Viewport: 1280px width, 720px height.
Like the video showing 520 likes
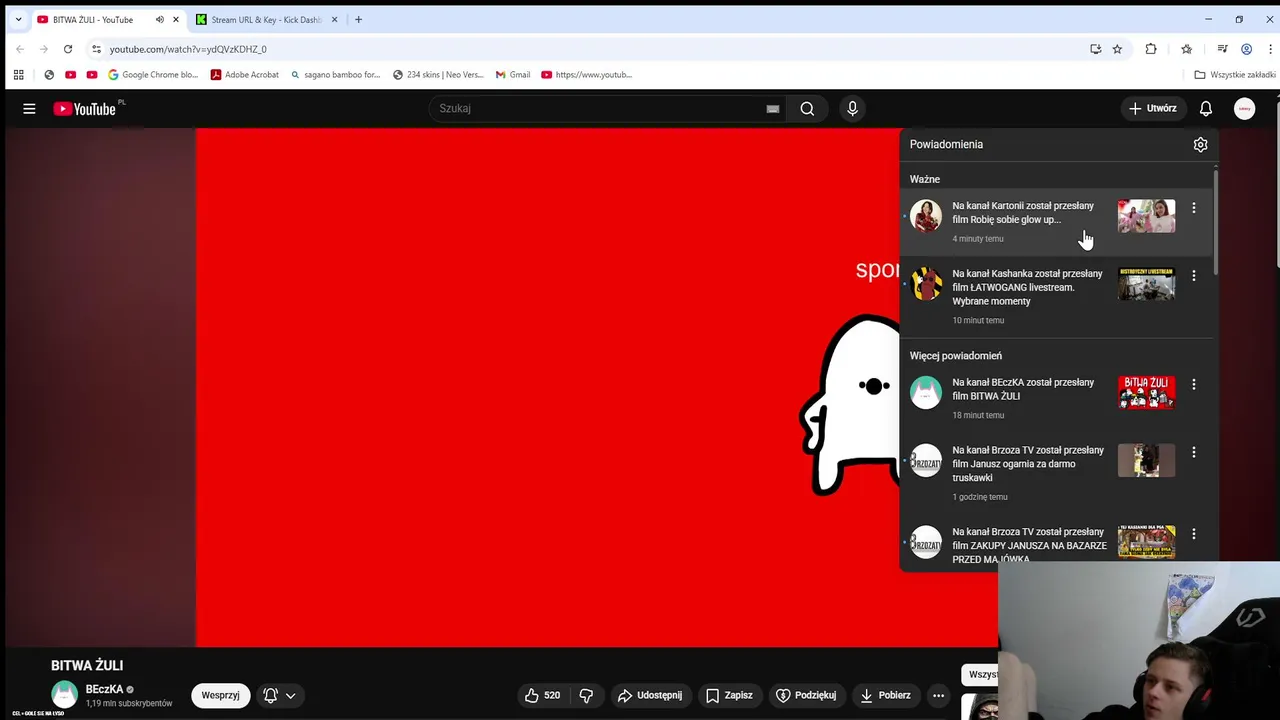(x=542, y=695)
